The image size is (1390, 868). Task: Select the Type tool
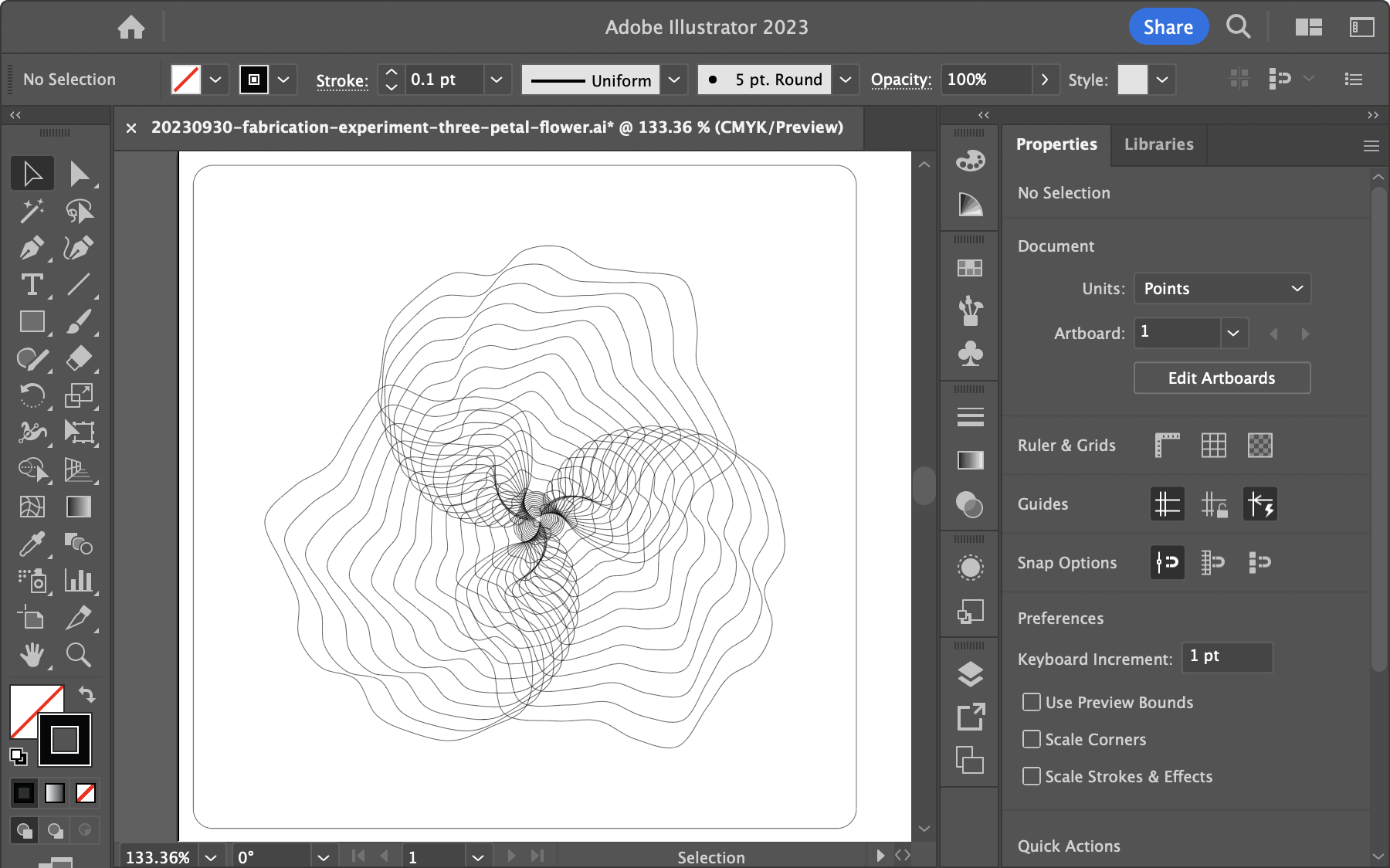[x=32, y=285]
